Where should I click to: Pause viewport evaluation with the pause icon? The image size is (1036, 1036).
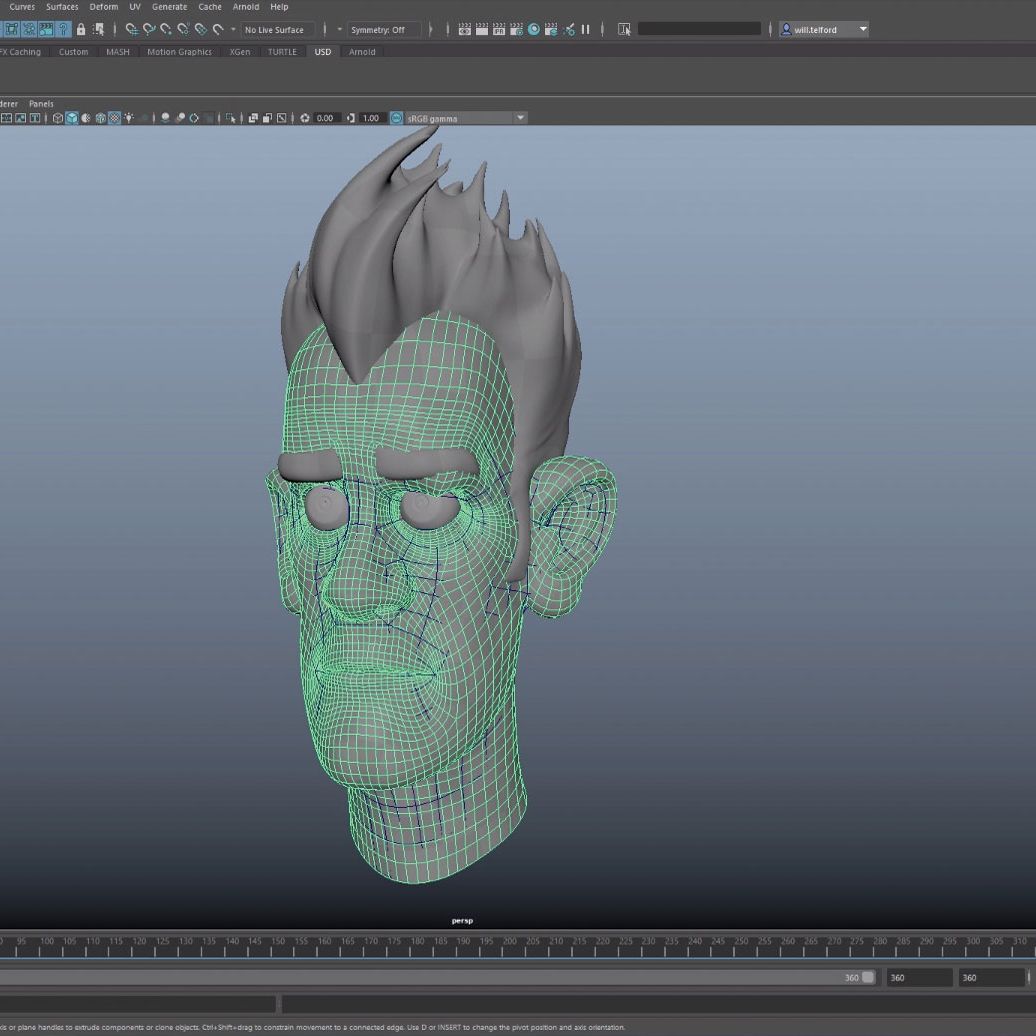pyautogui.click(x=586, y=29)
